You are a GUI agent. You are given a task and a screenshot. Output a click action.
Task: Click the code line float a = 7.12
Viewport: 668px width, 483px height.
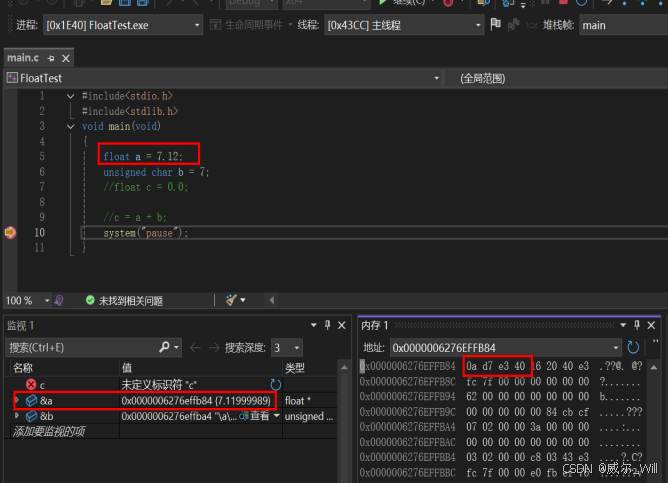point(143,157)
